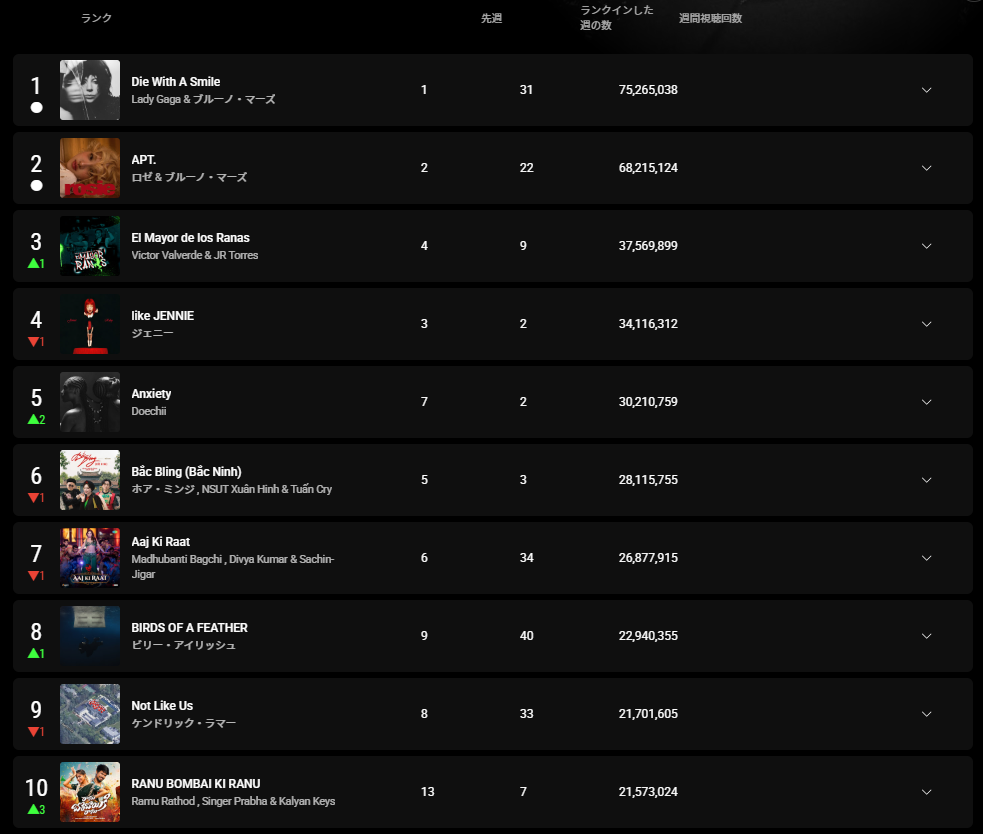Click the RANU BOMBAI KI RANU title
The image size is (983, 834).
pyautogui.click(x=196, y=783)
